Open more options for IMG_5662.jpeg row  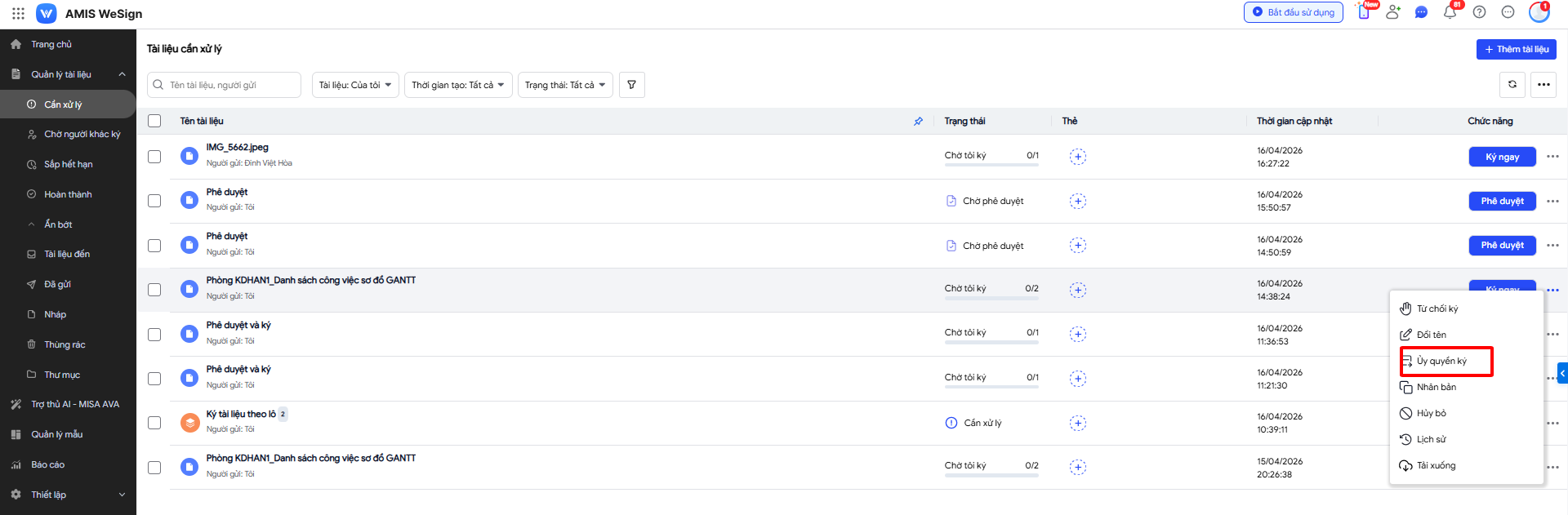(1552, 157)
